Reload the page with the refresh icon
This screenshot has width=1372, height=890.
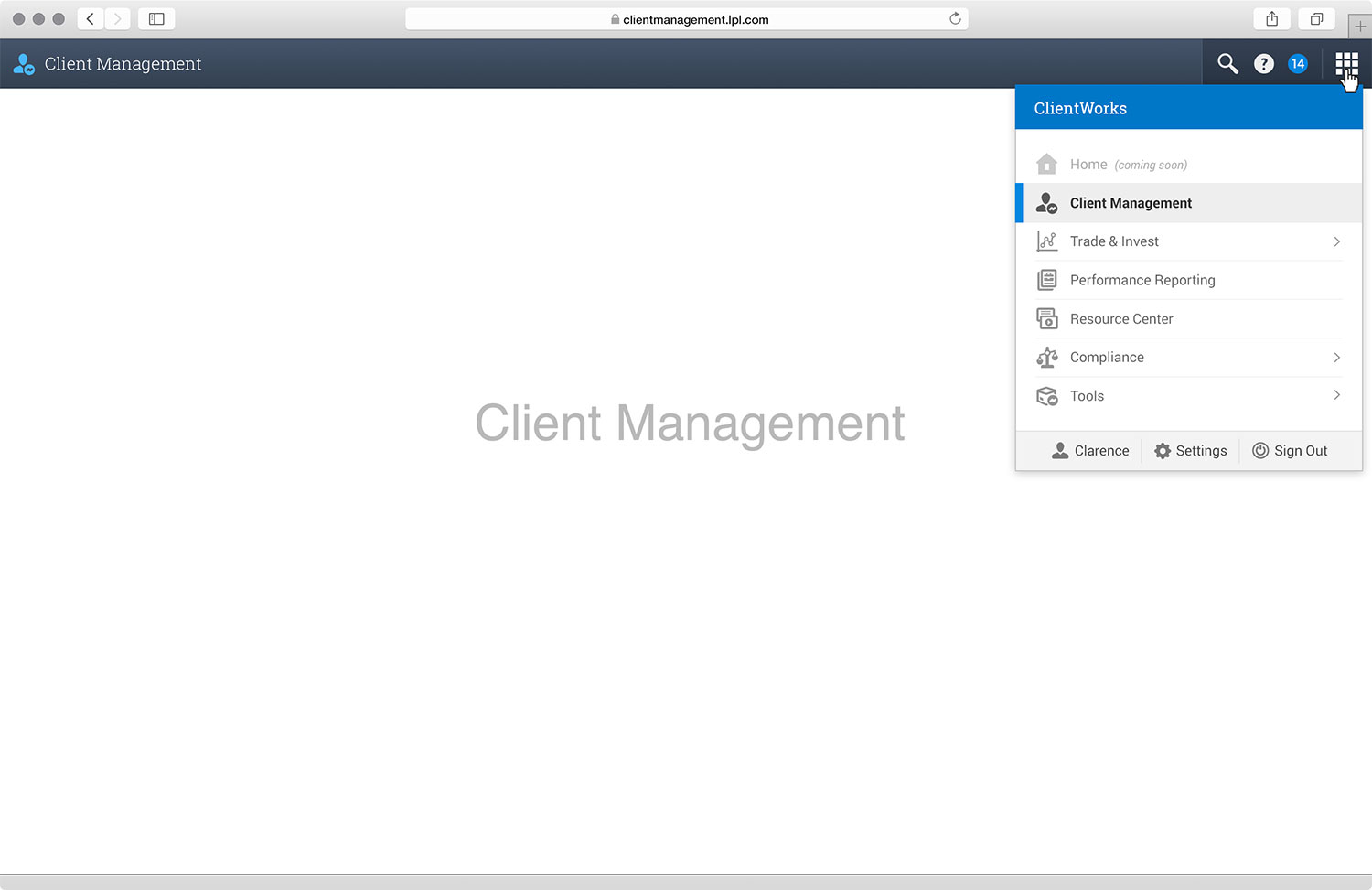coord(955,19)
